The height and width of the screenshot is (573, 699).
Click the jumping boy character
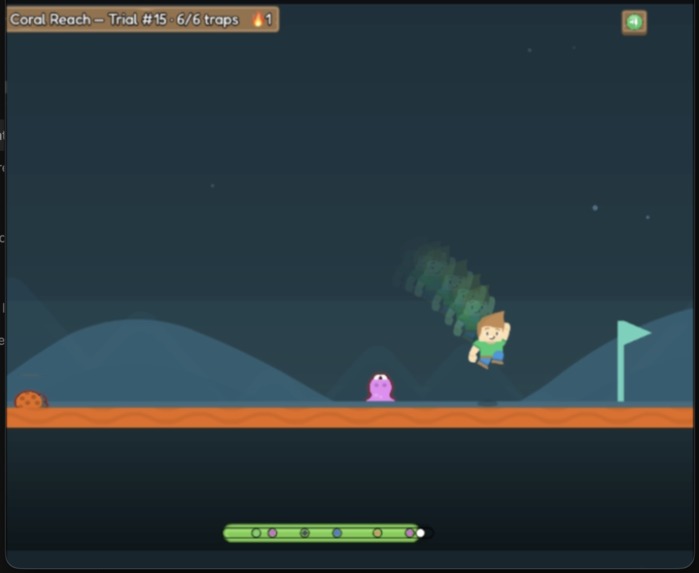[489, 340]
